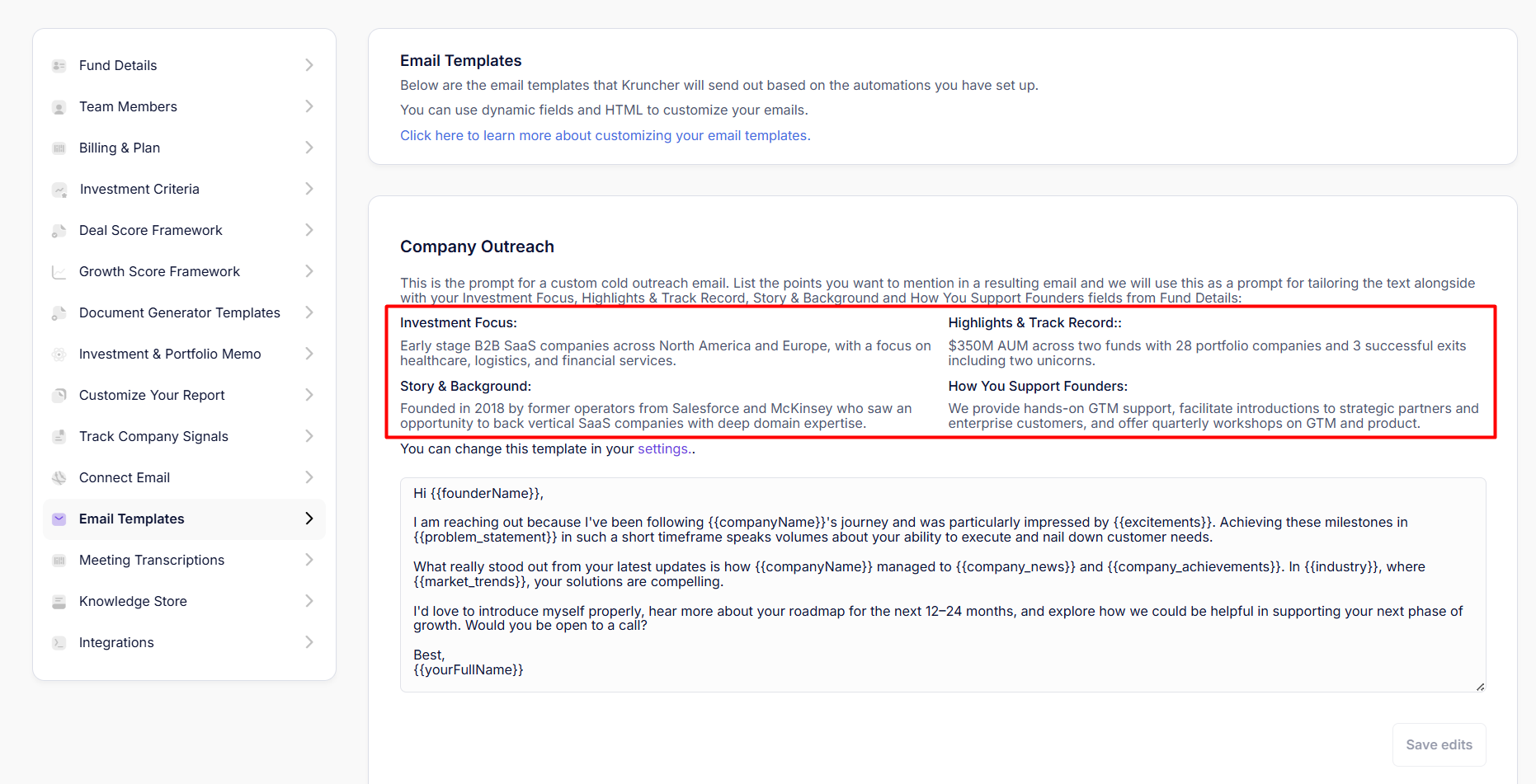This screenshot has width=1536, height=784.
Task: Click the Growth Score Framework chart icon
Action: [x=59, y=272]
